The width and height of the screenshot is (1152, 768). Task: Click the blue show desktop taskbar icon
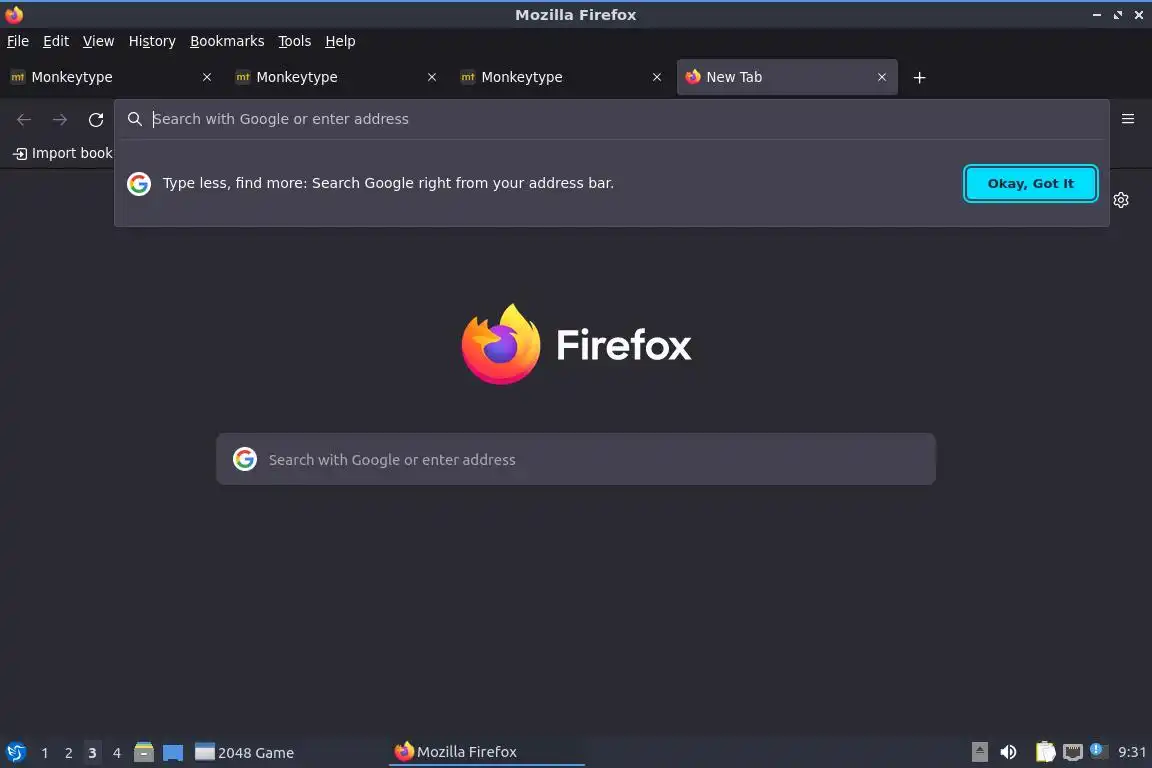173,753
